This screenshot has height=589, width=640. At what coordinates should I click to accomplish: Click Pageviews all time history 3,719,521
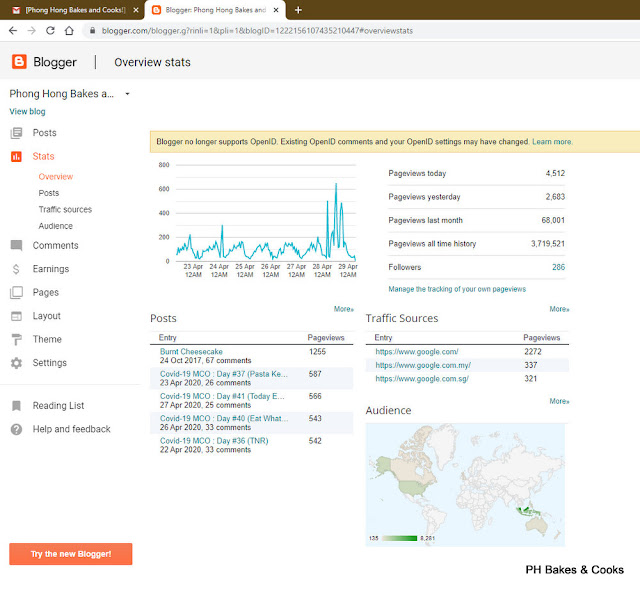[x=548, y=244]
